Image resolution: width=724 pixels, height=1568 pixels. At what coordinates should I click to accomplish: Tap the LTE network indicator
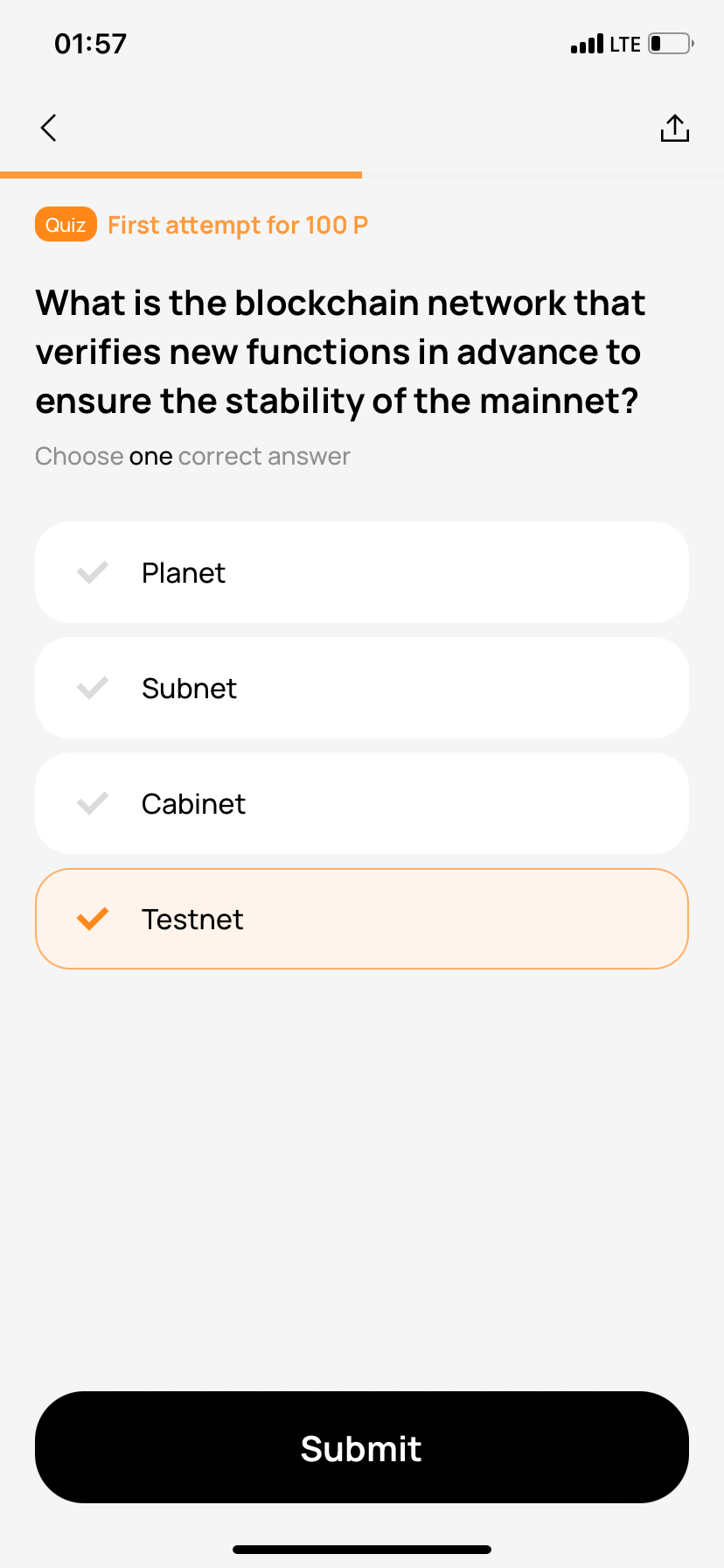[x=625, y=45]
